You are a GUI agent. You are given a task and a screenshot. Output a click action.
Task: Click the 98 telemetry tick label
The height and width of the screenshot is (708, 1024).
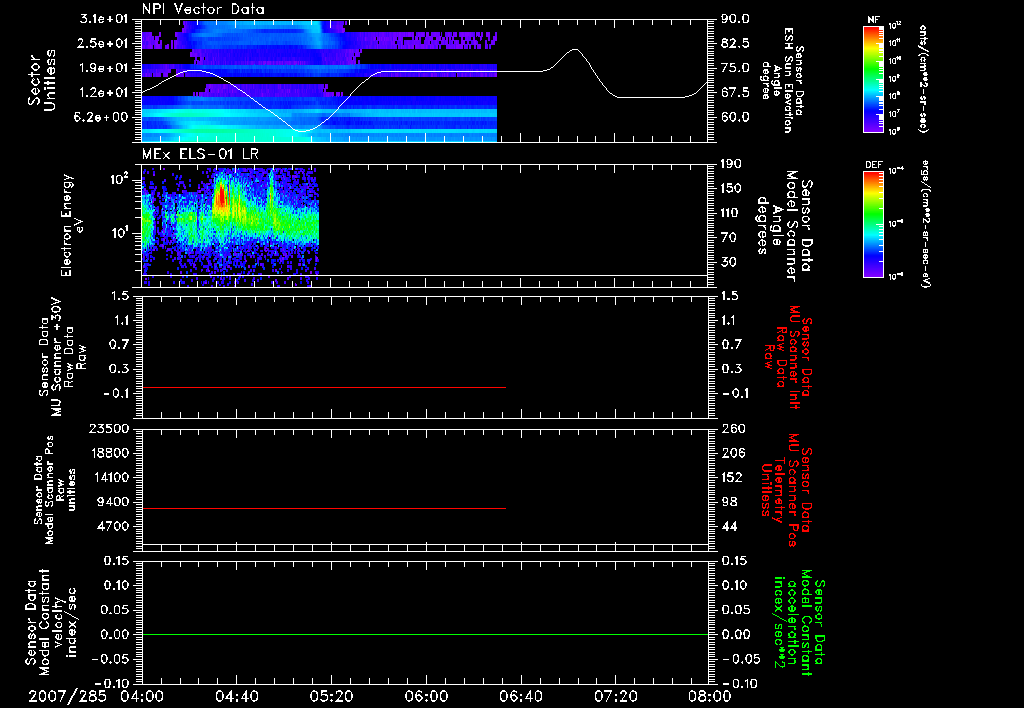point(728,502)
